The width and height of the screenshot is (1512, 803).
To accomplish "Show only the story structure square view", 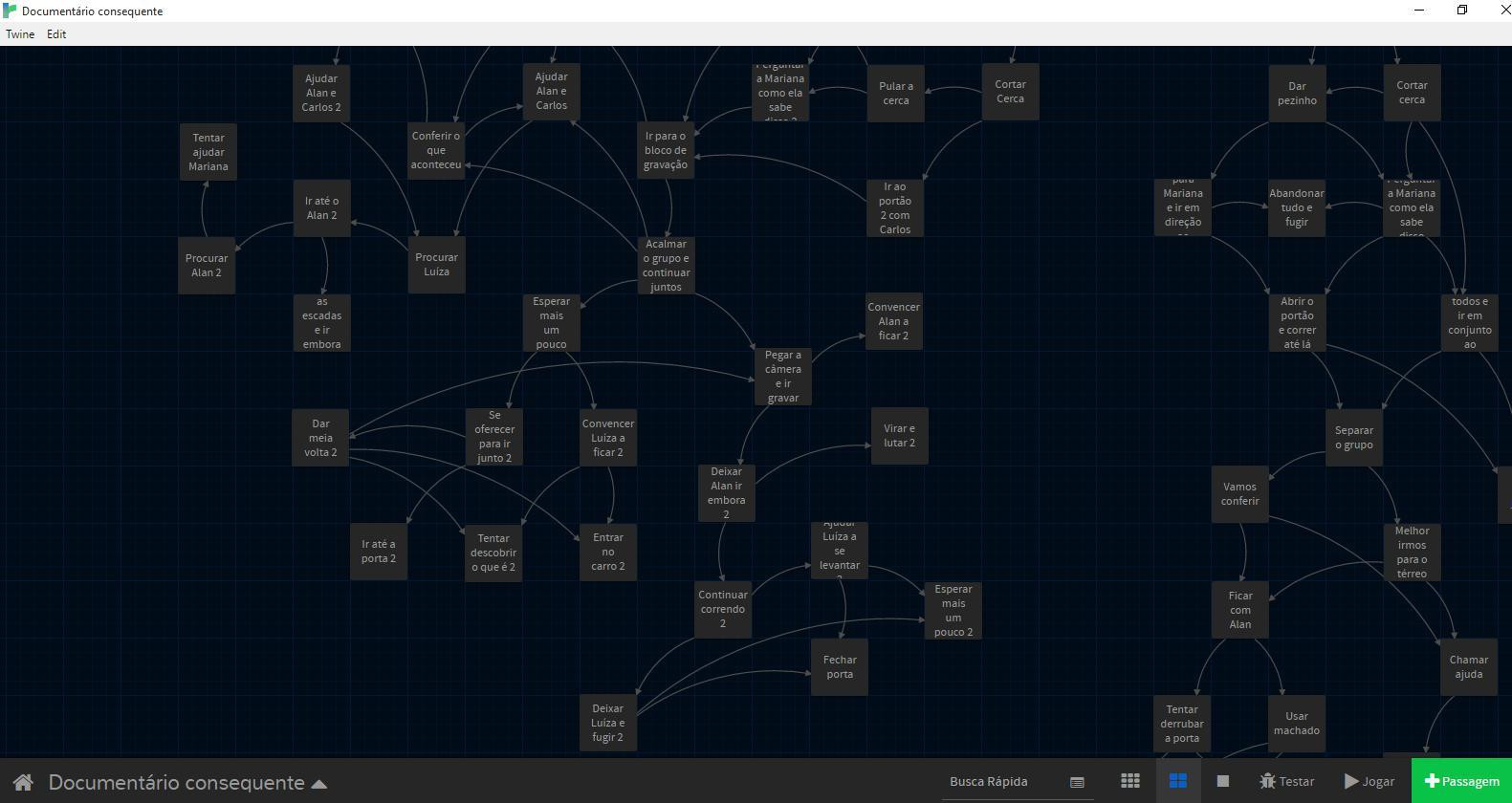I will coord(1222,781).
